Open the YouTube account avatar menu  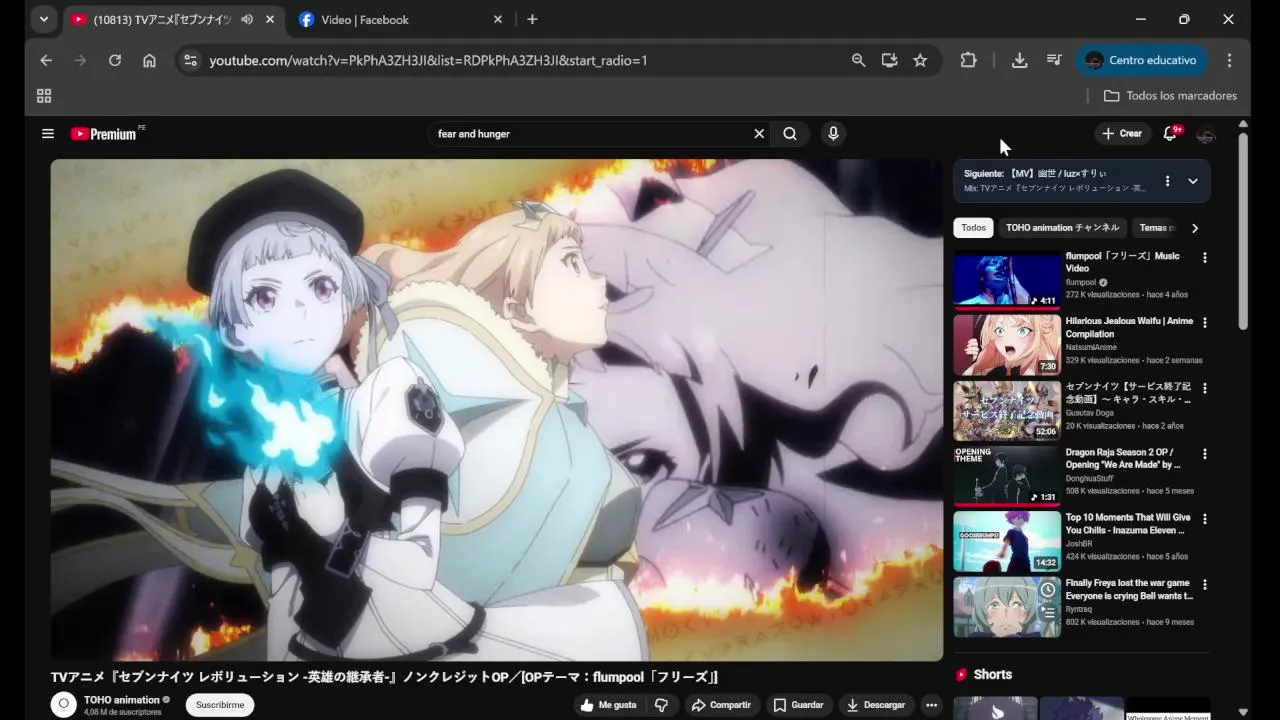pos(1206,134)
